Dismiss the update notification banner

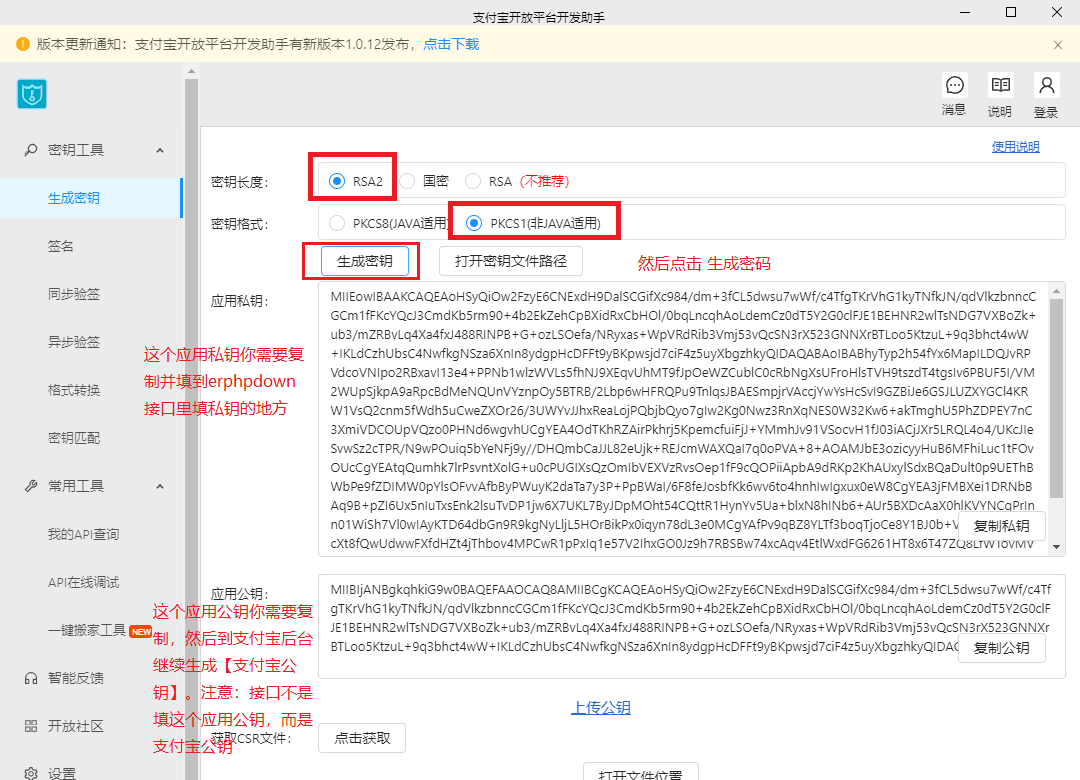pyautogui.click(x=1058, y=45)
